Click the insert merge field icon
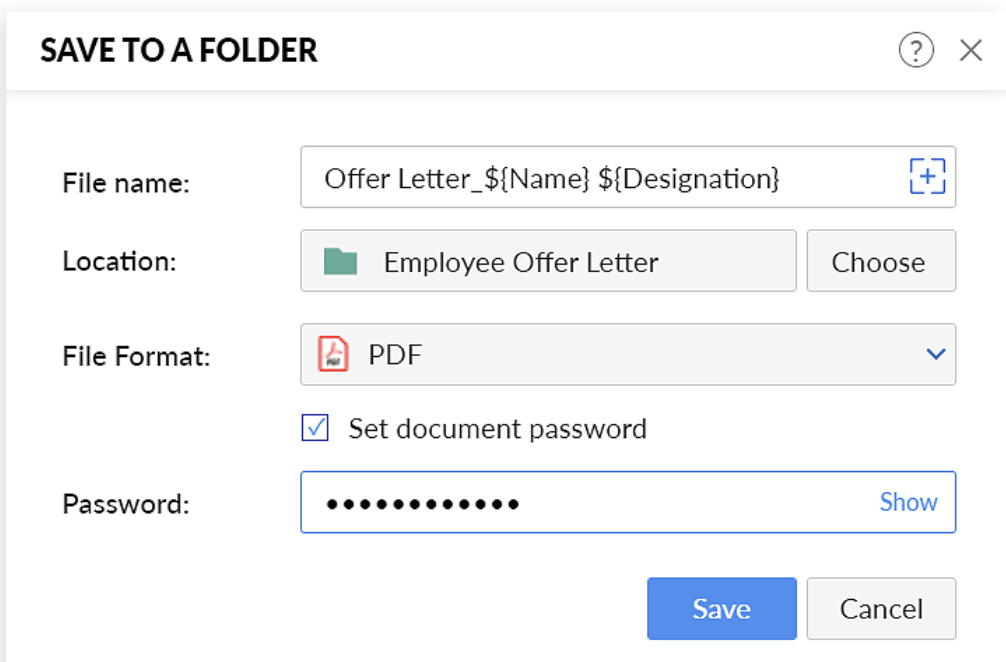The image size is (1006, 662). (927, 176)
